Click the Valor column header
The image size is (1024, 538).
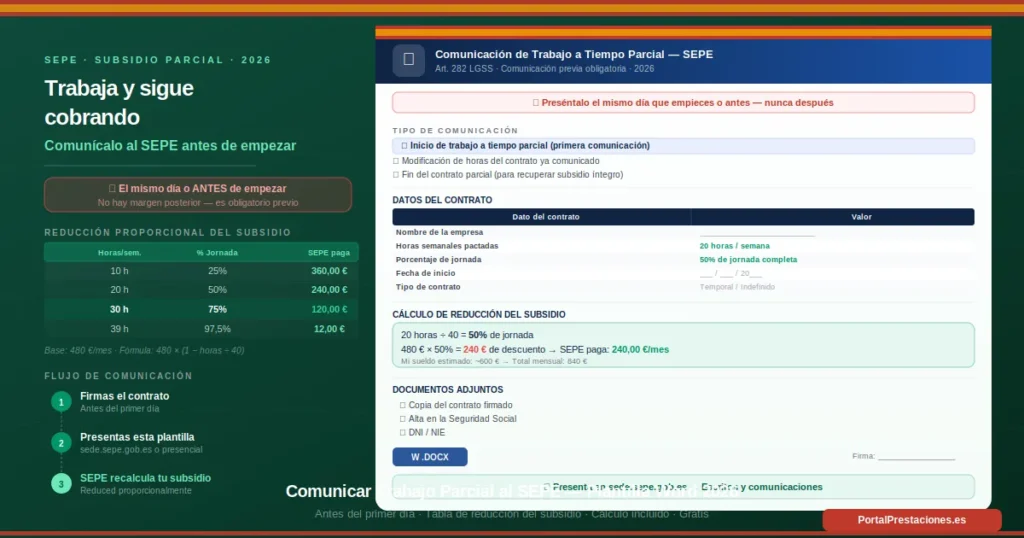[x=861, y=217]
